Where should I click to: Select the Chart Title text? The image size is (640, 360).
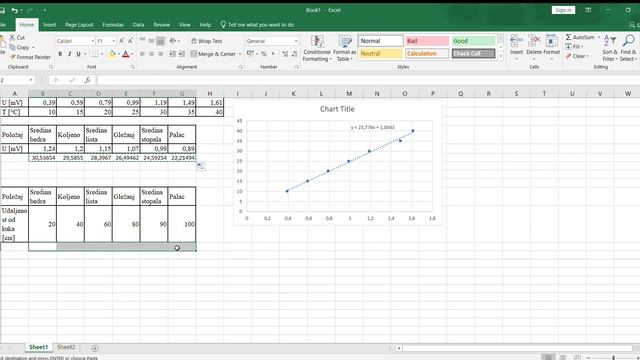click(x=337, y=109)
